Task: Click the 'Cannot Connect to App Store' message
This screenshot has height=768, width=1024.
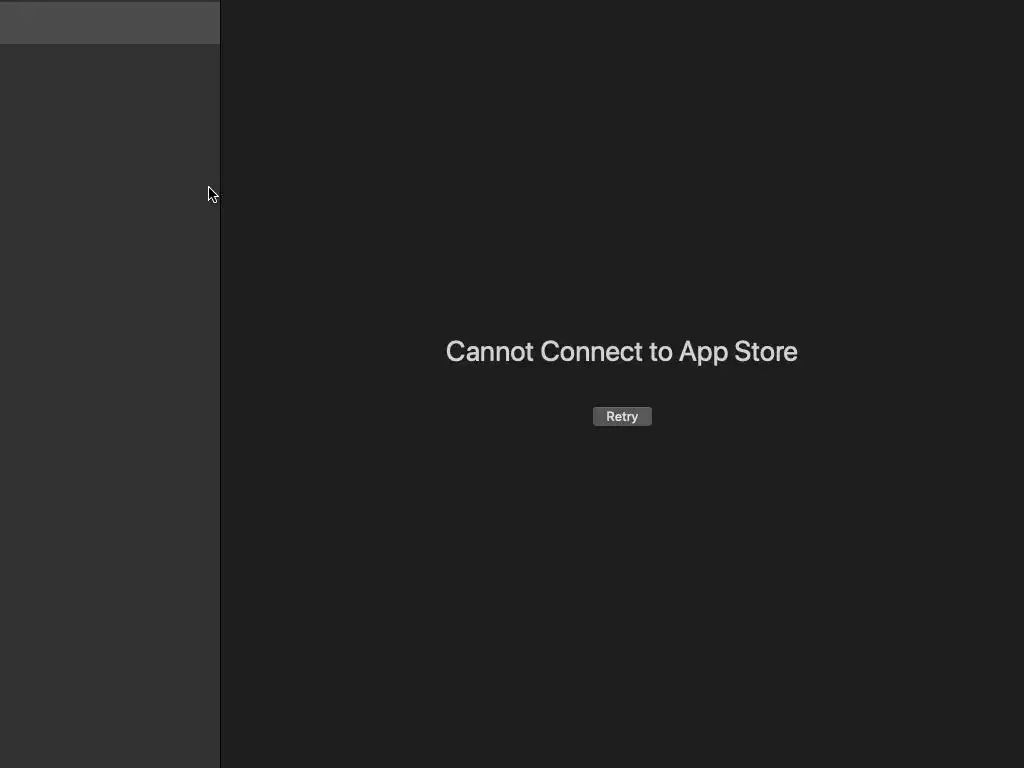Action: click(621, 351)
